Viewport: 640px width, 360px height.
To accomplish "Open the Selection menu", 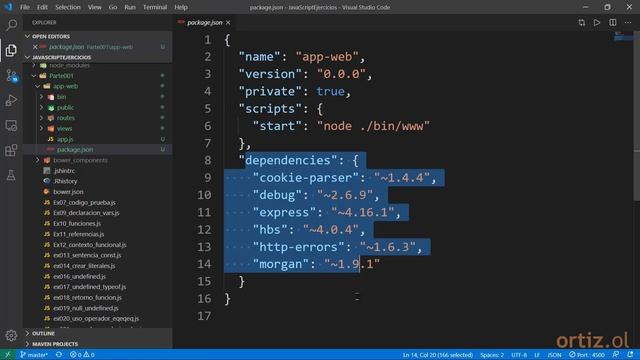I will [x=68, y=7].
